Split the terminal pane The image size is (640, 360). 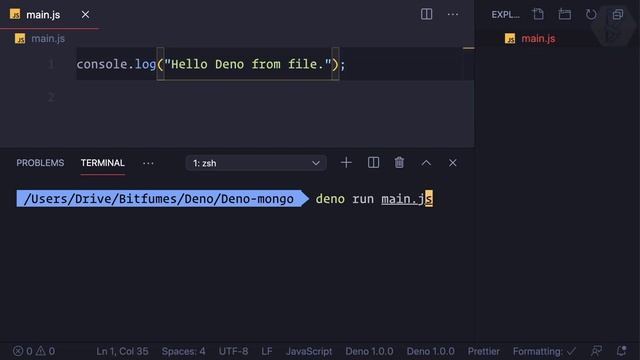(373, 163)
